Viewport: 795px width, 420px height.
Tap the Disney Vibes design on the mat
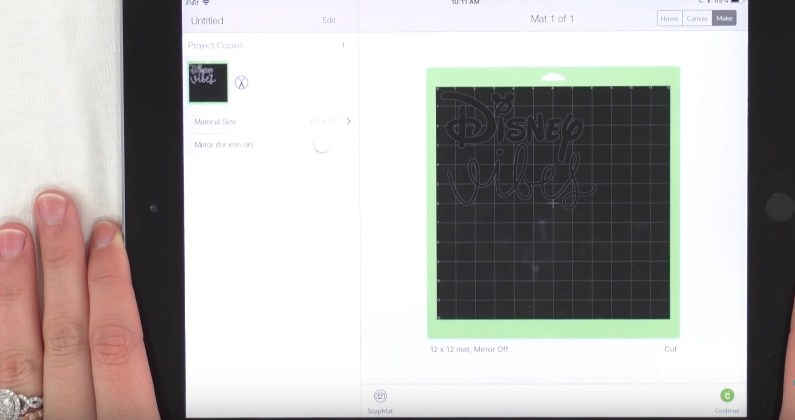pos(519,148)
